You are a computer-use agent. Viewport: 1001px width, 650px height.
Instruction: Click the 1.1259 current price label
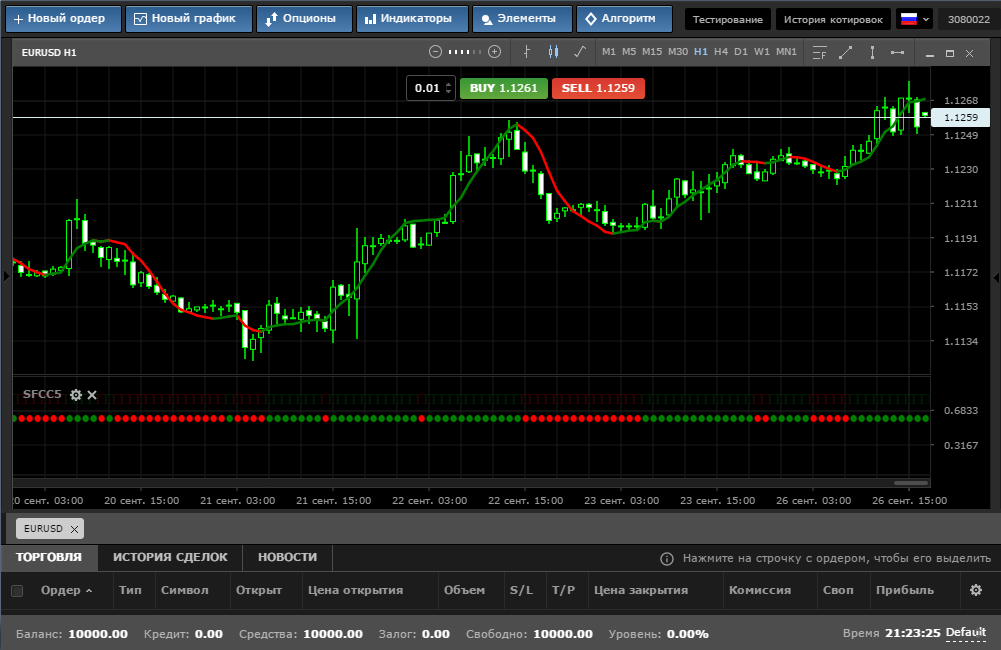[x=961, y=117]
